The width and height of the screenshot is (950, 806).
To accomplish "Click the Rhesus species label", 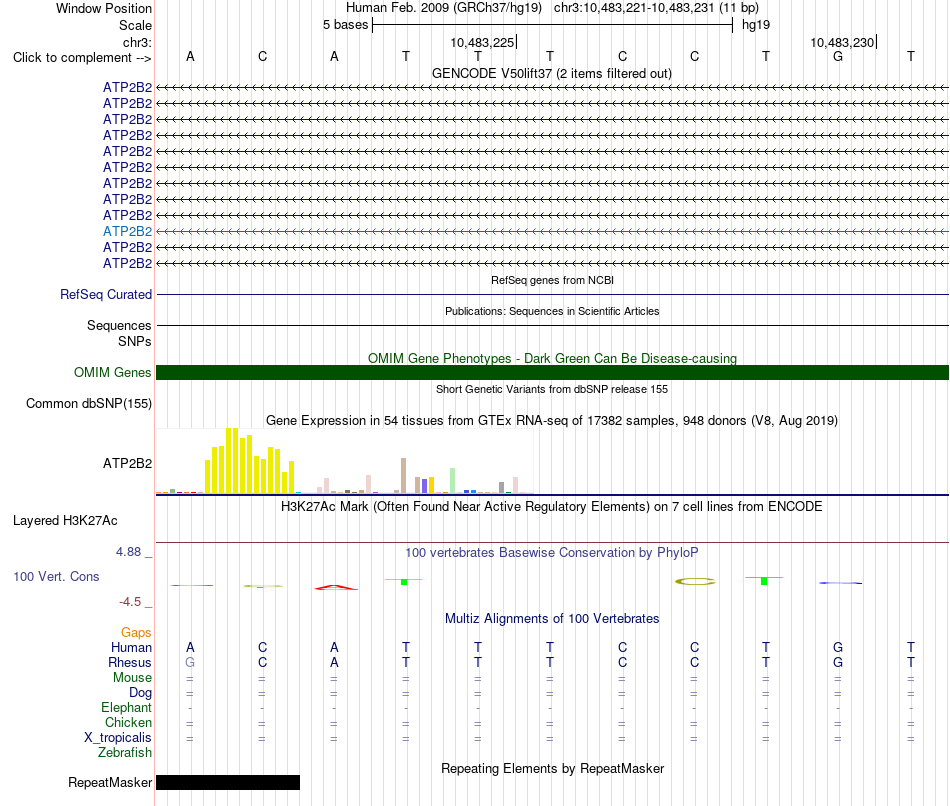I will click(130, 662).
